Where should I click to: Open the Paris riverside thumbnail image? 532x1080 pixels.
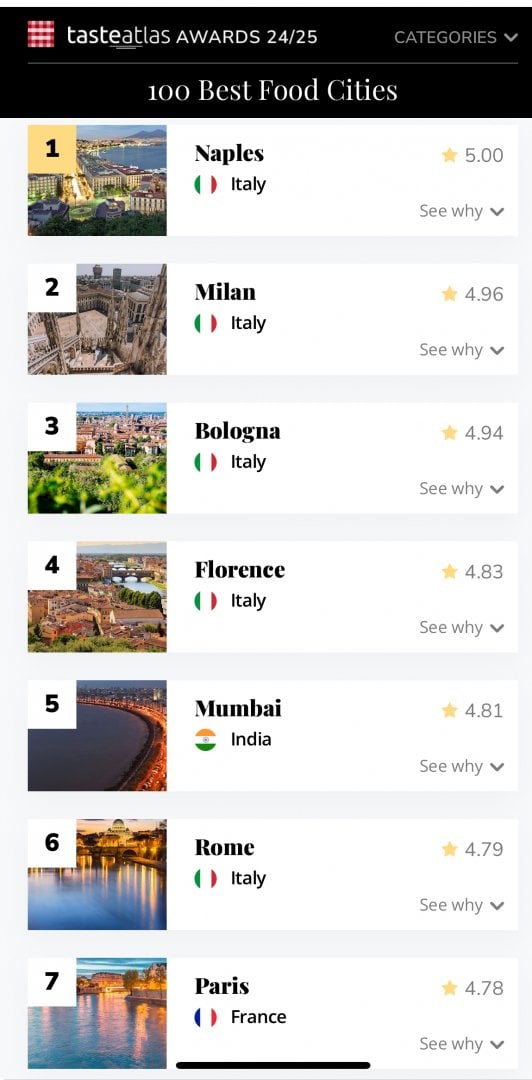point(97,1013)
